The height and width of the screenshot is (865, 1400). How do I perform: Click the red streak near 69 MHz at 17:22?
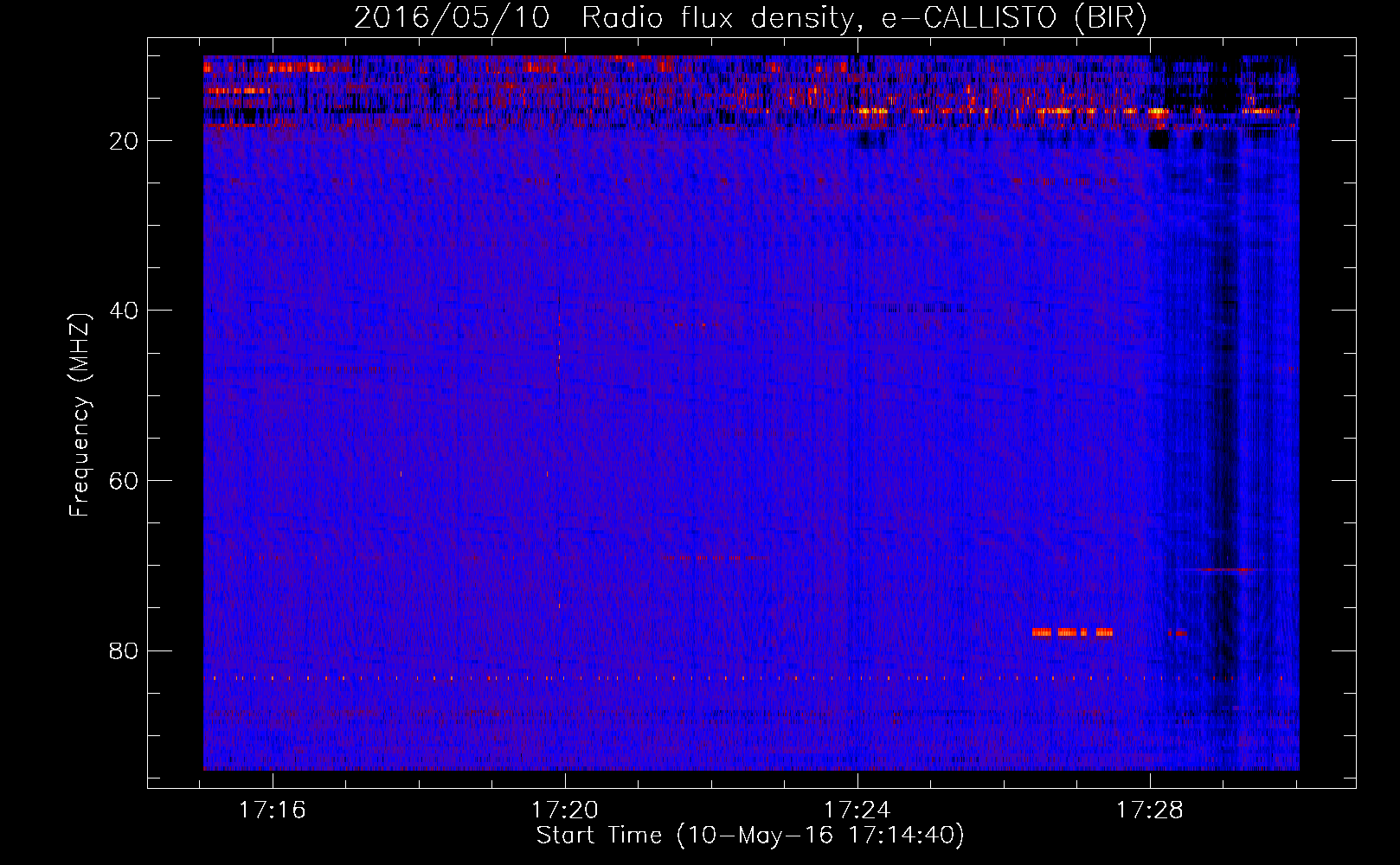pyautogui.click(x=711, y=558)
